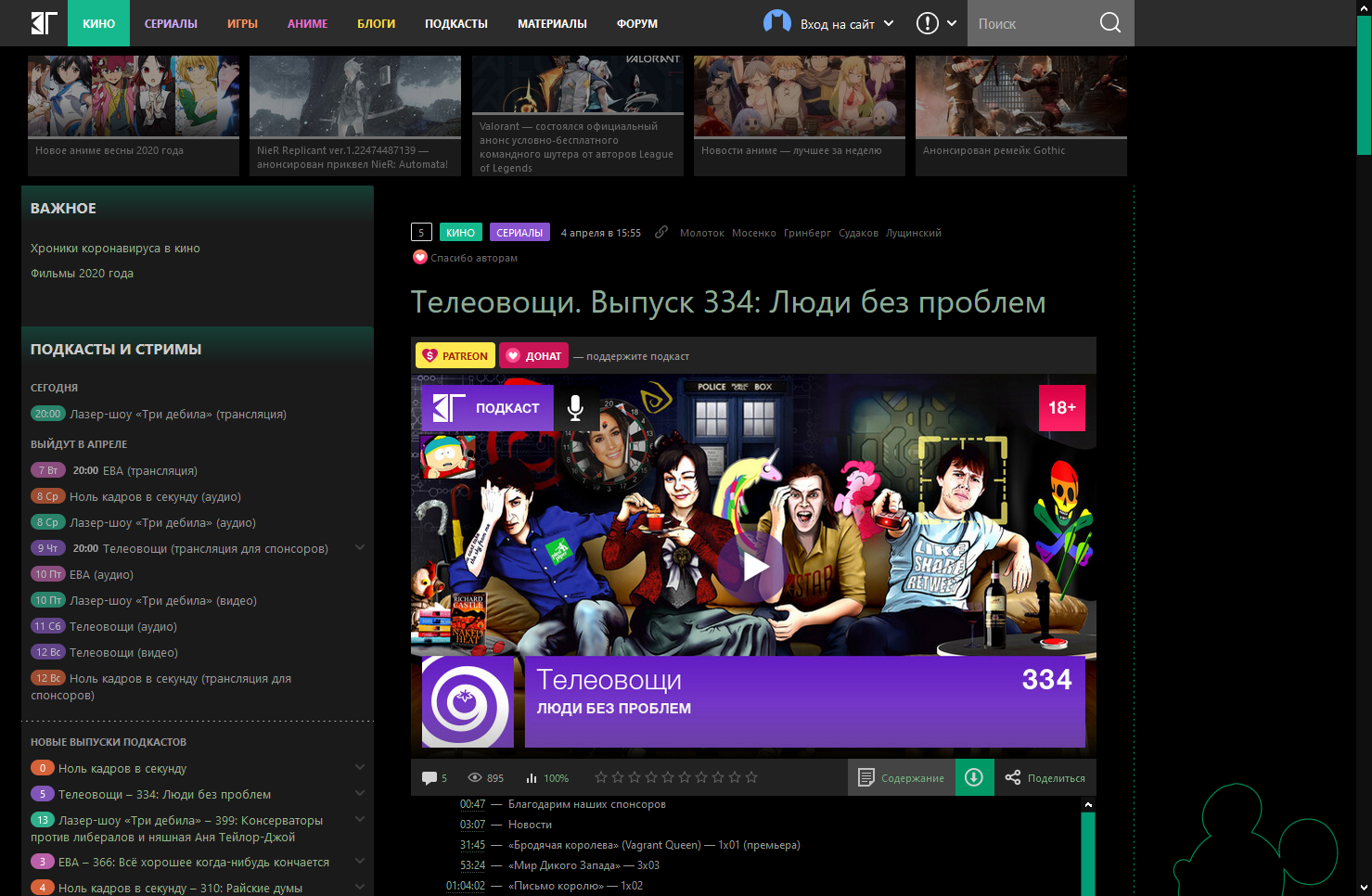Image resolution: width=1372 pixels, height=896 pixels.
Task: Open the Содержание contents button
Action: (x=901, y=777)
